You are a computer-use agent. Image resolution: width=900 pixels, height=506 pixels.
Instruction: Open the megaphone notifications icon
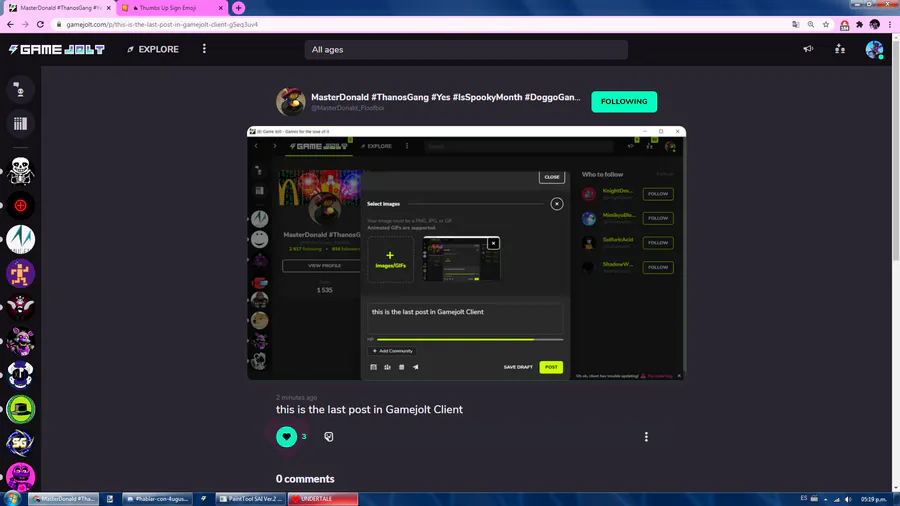point(808,49)
